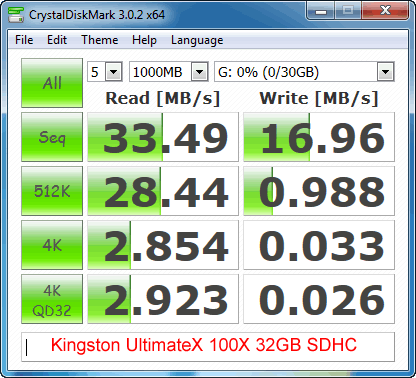Click the 4K QD32 read result 2.923
The image size is (416, 378).
pos(163,299)
